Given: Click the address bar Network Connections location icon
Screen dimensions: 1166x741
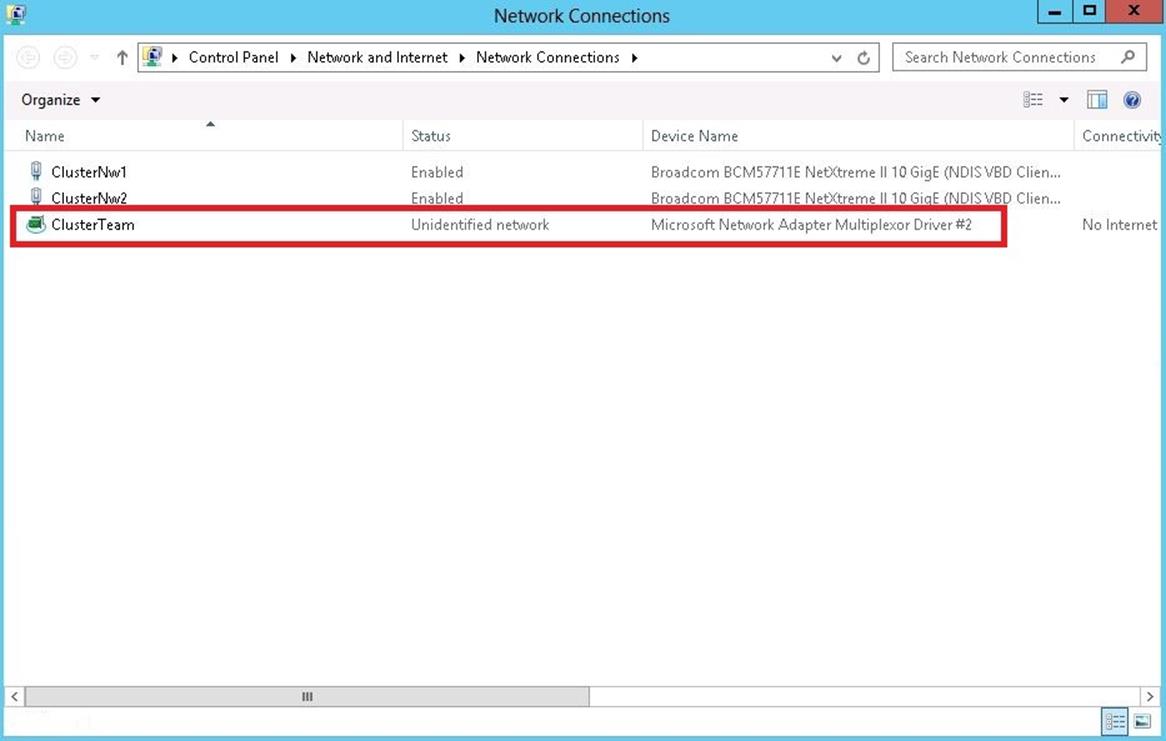Looking at the screenshot, I should pos(152,57).
